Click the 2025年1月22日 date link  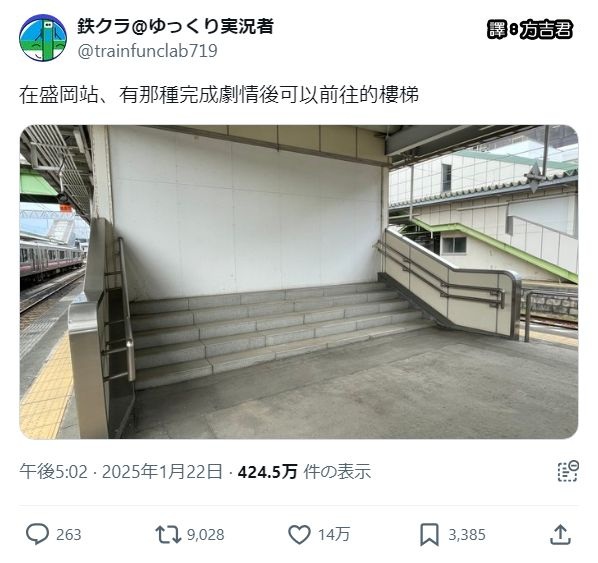pyautogui.click(x=162, y=471)
